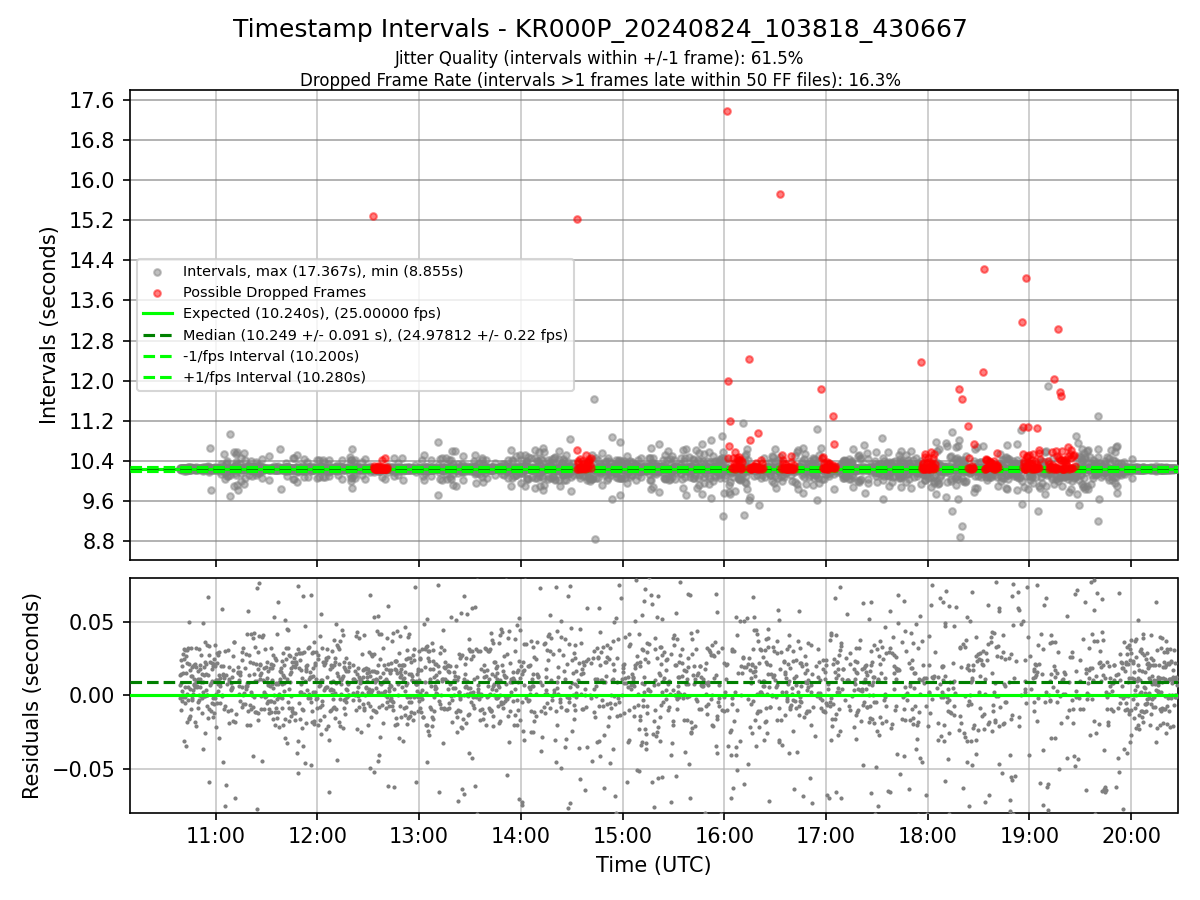Click the "Dropped Frame Rate ... 16.3%" subtitle line

click(600, 80)
